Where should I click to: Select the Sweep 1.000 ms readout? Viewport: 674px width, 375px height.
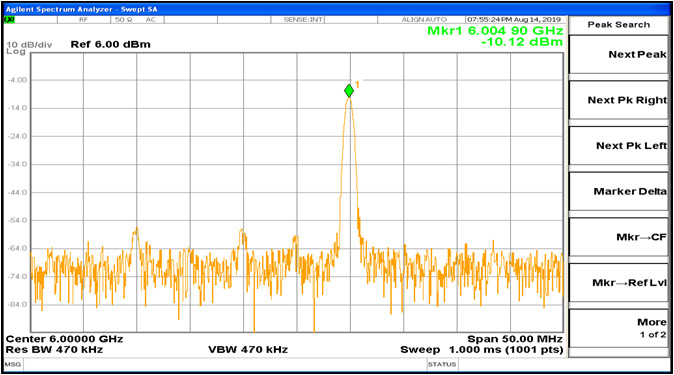coord(482,350)
